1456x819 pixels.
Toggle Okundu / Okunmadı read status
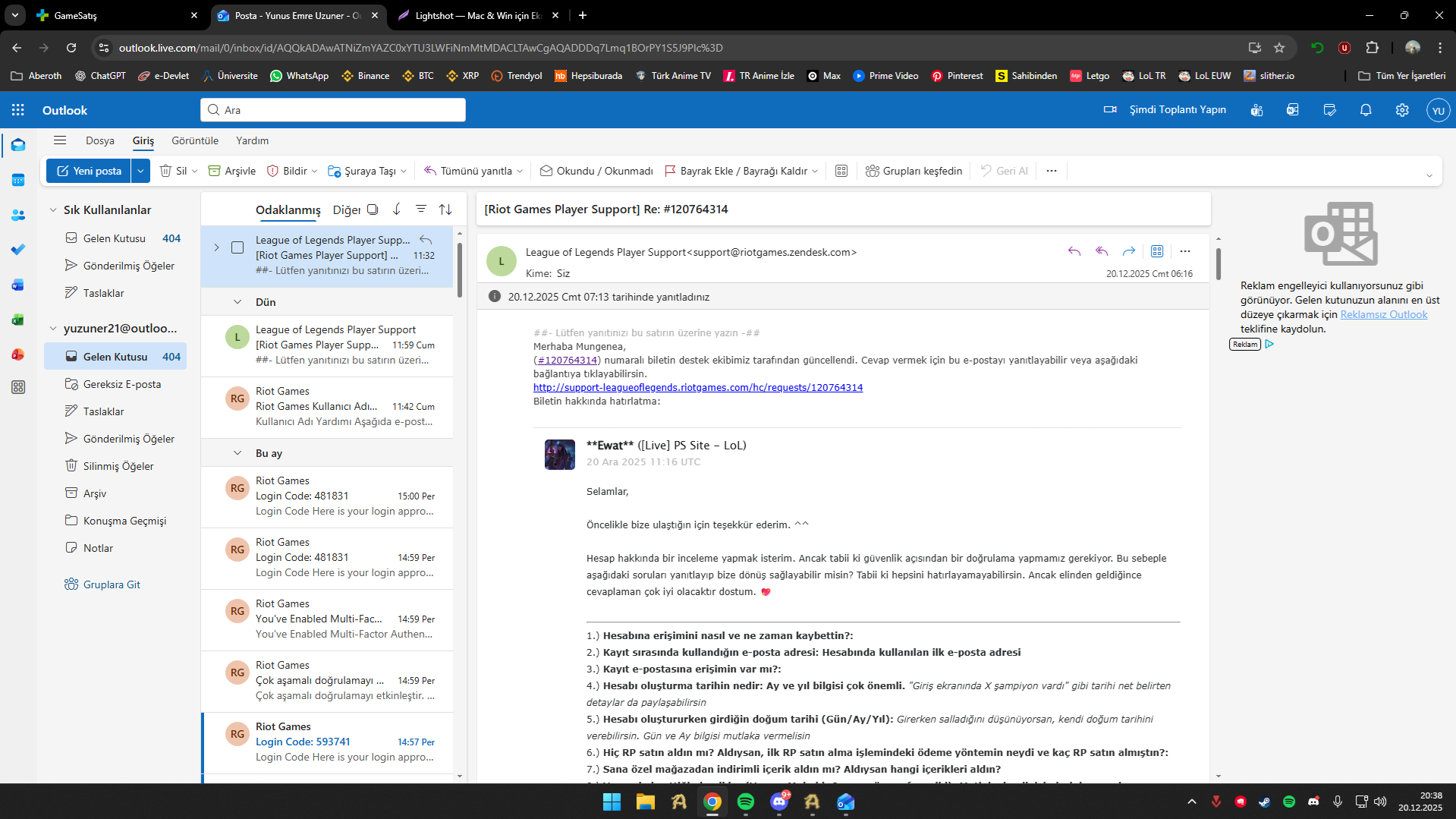point(596,171)
